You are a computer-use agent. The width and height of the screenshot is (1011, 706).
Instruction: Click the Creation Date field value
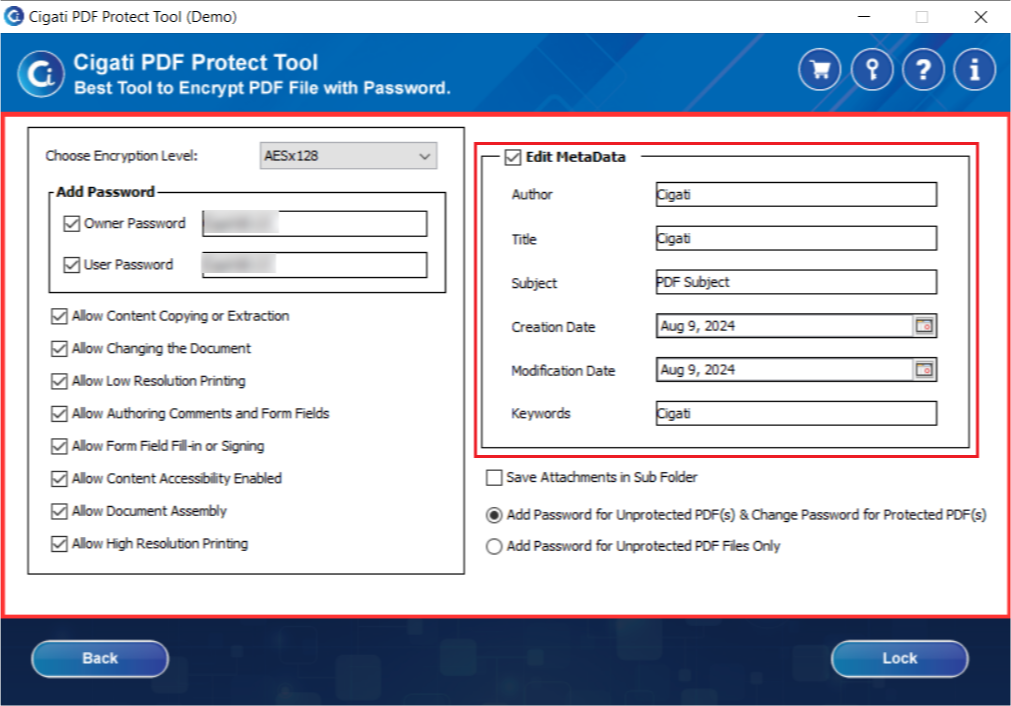[785, 326]
